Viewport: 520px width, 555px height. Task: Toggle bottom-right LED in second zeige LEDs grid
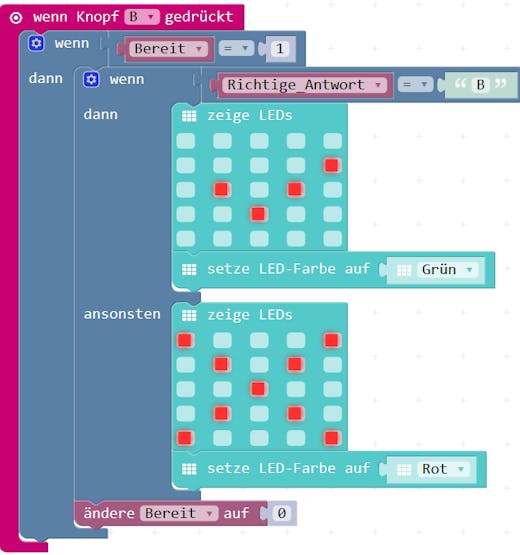tap(332, 437)
